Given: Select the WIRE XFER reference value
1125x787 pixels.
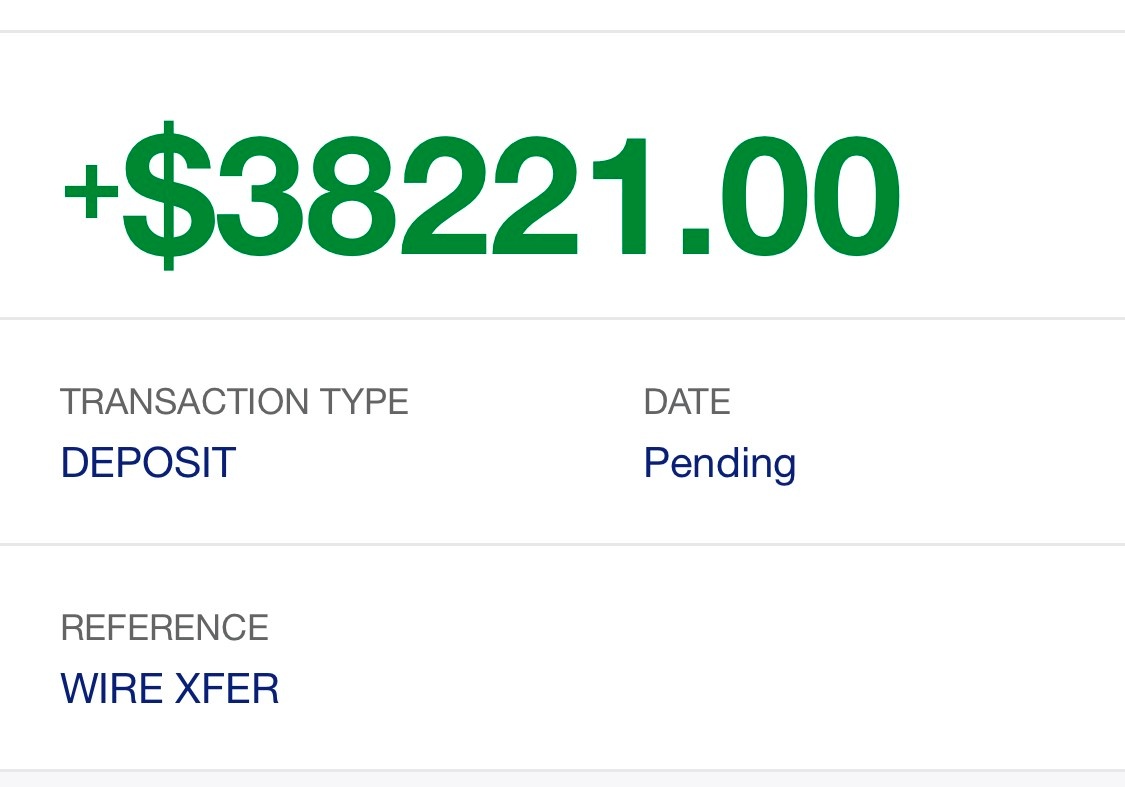Looking at the screenshot, I should [170, 689].
